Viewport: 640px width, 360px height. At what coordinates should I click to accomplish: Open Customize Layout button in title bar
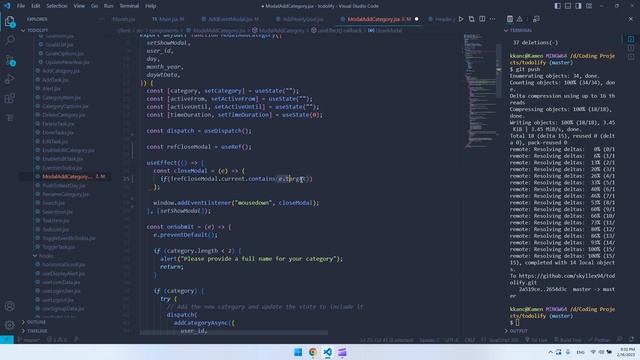tap(589, 6)
